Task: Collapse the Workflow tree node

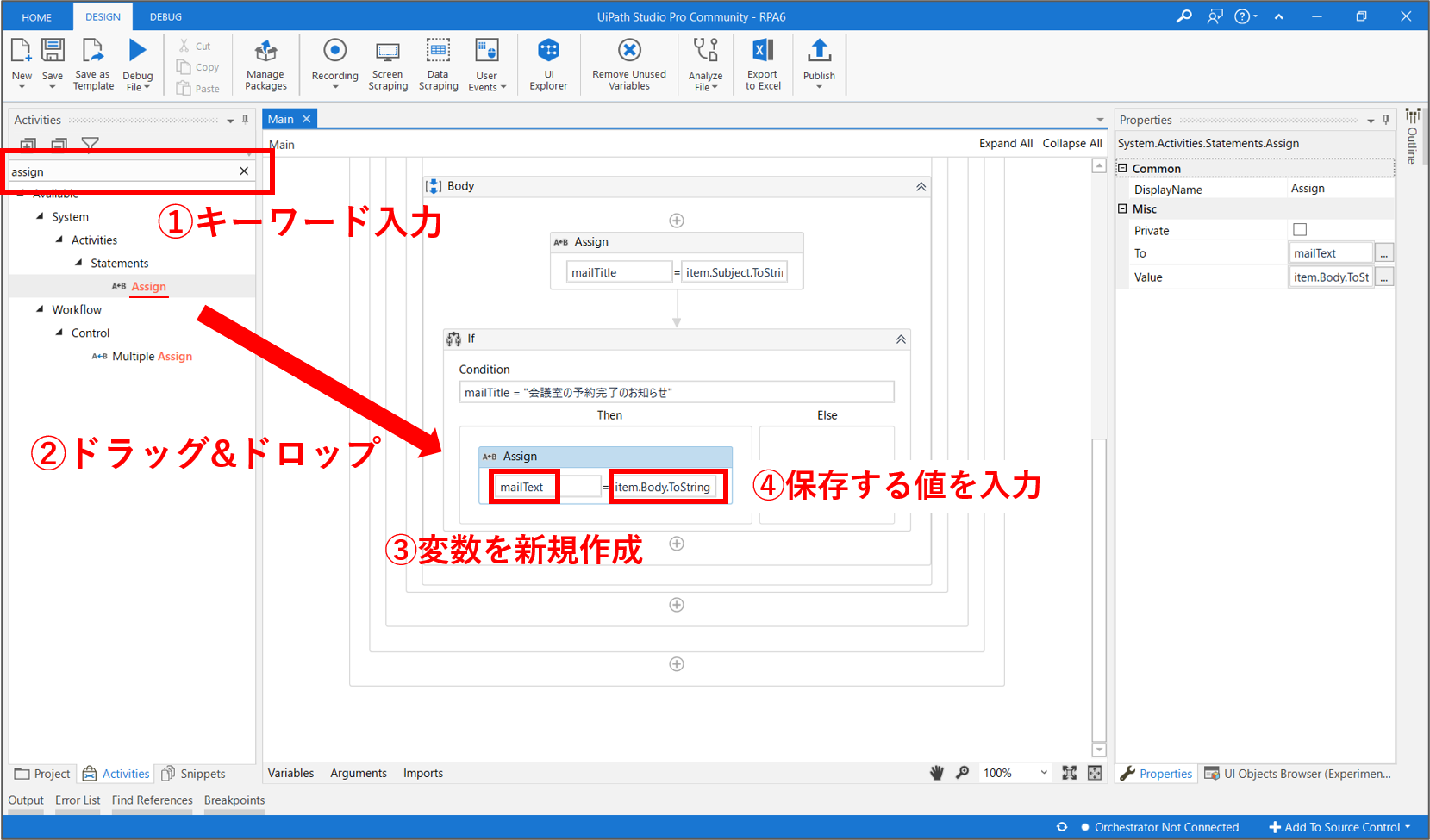Action: (x=40, y=309)
